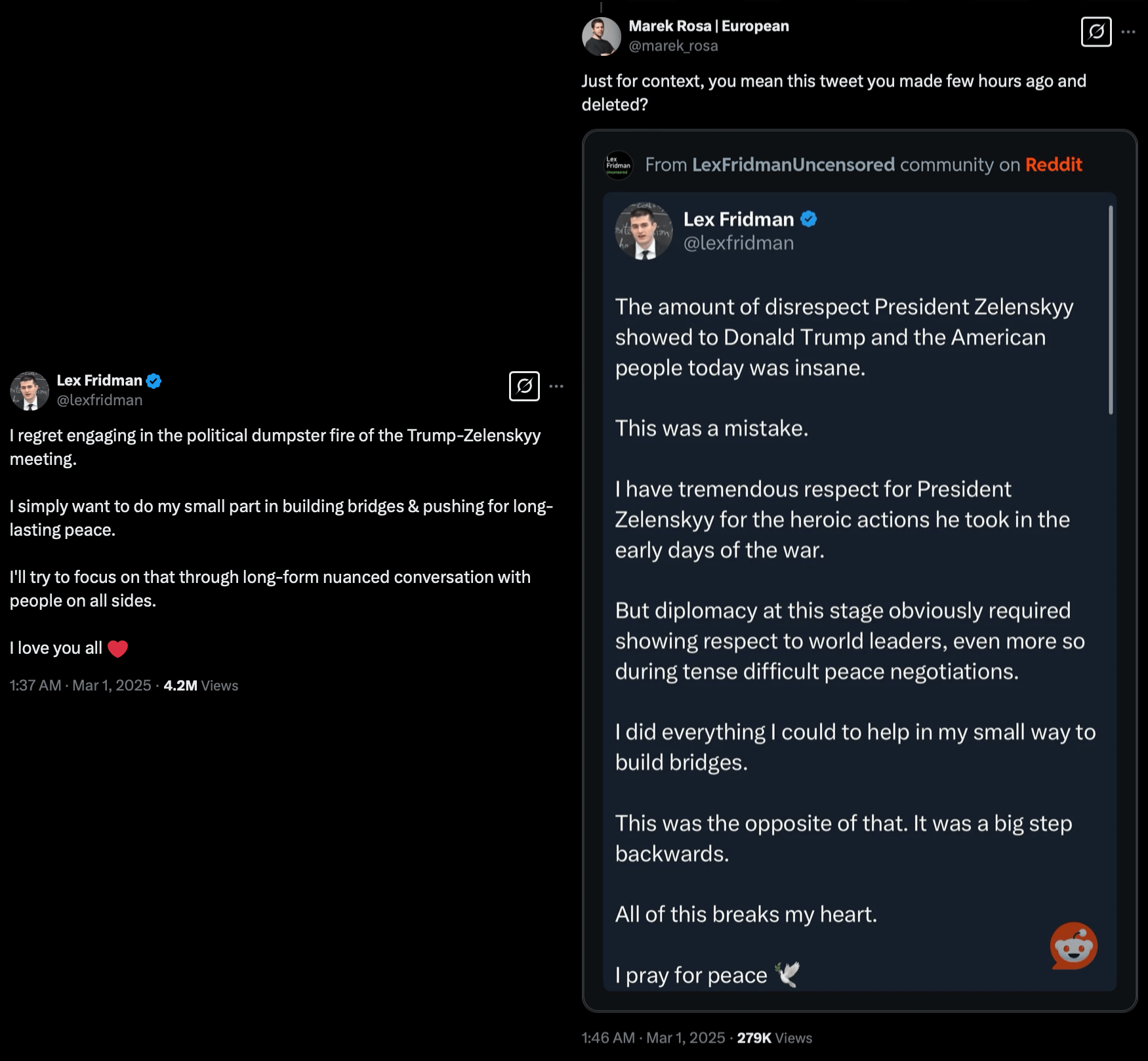Open the @marek_rosa handle link
1148x1061 pixels.
673,46
